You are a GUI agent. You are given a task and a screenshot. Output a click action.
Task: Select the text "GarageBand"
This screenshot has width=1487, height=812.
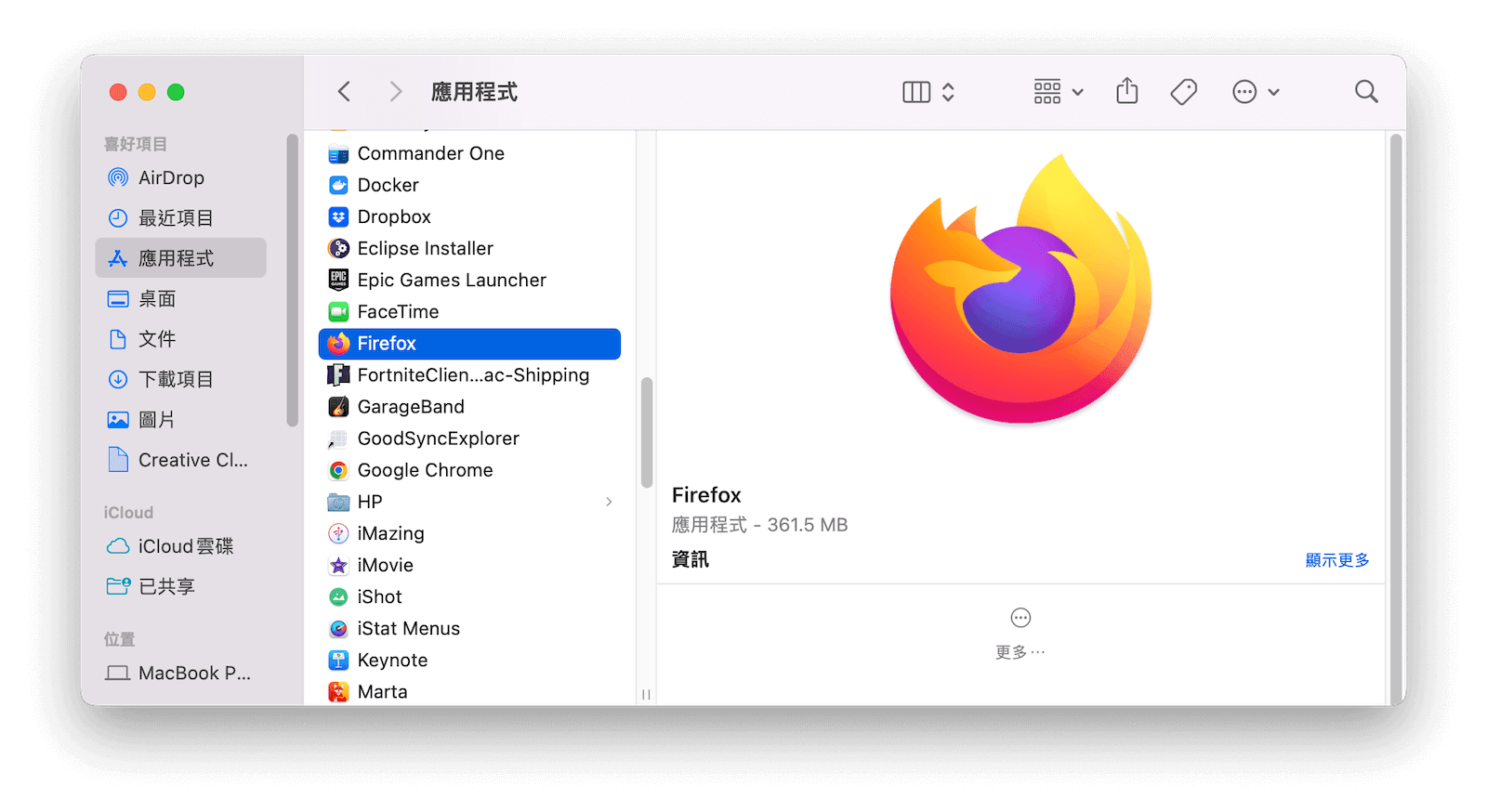click(411, 407)
